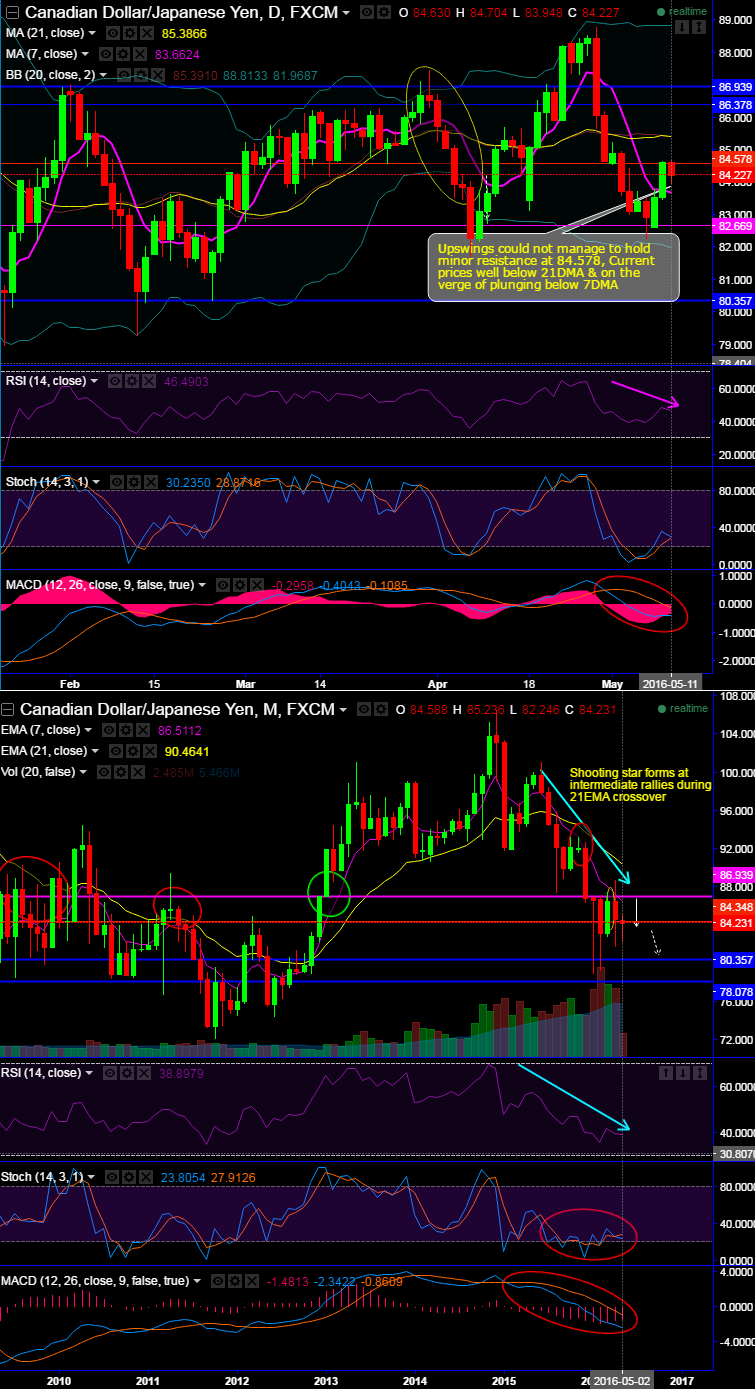
Task: Remove the MA (7, close) indicator
Action: coord(137,53)
